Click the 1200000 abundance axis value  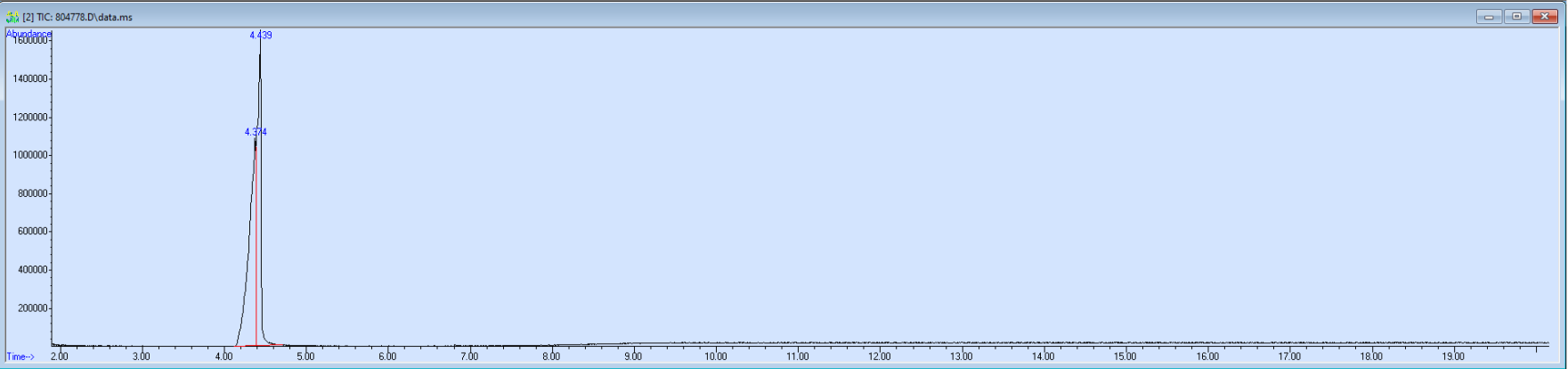(x=30, y=118)
